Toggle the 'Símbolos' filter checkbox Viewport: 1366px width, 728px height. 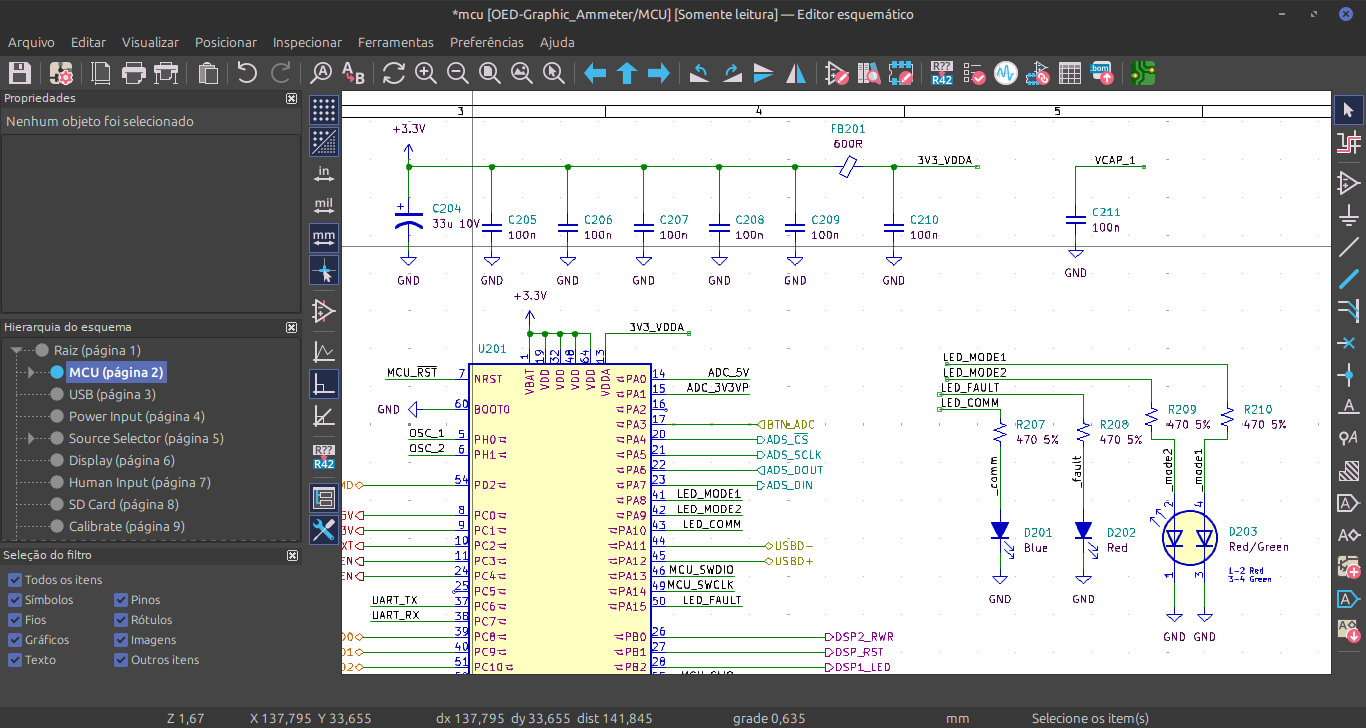[x=15, y=600]
